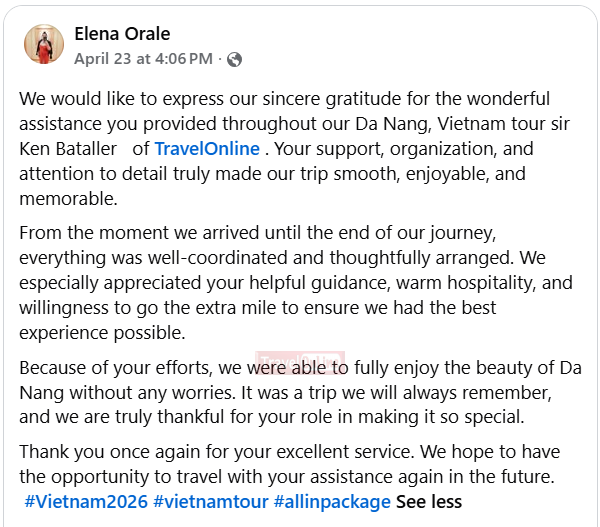This screenshot has height=527, width=600.
Task: Open the TravelOnline page mention
Action: [207, 148]
